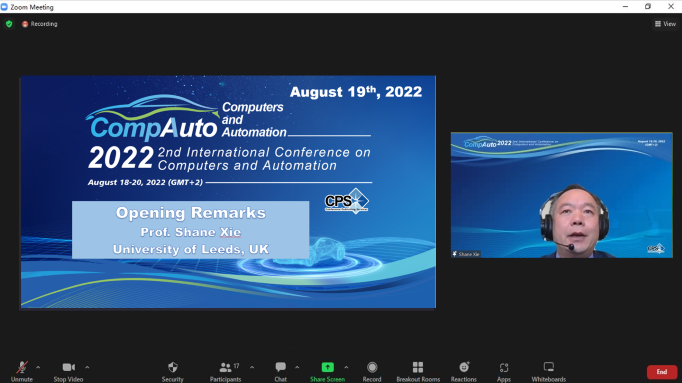The width and height of the screenshot is (682, 383).
Task: Select Shane Xie's video thumbnail
Action: pyautogui.click(x=562, y=195)
